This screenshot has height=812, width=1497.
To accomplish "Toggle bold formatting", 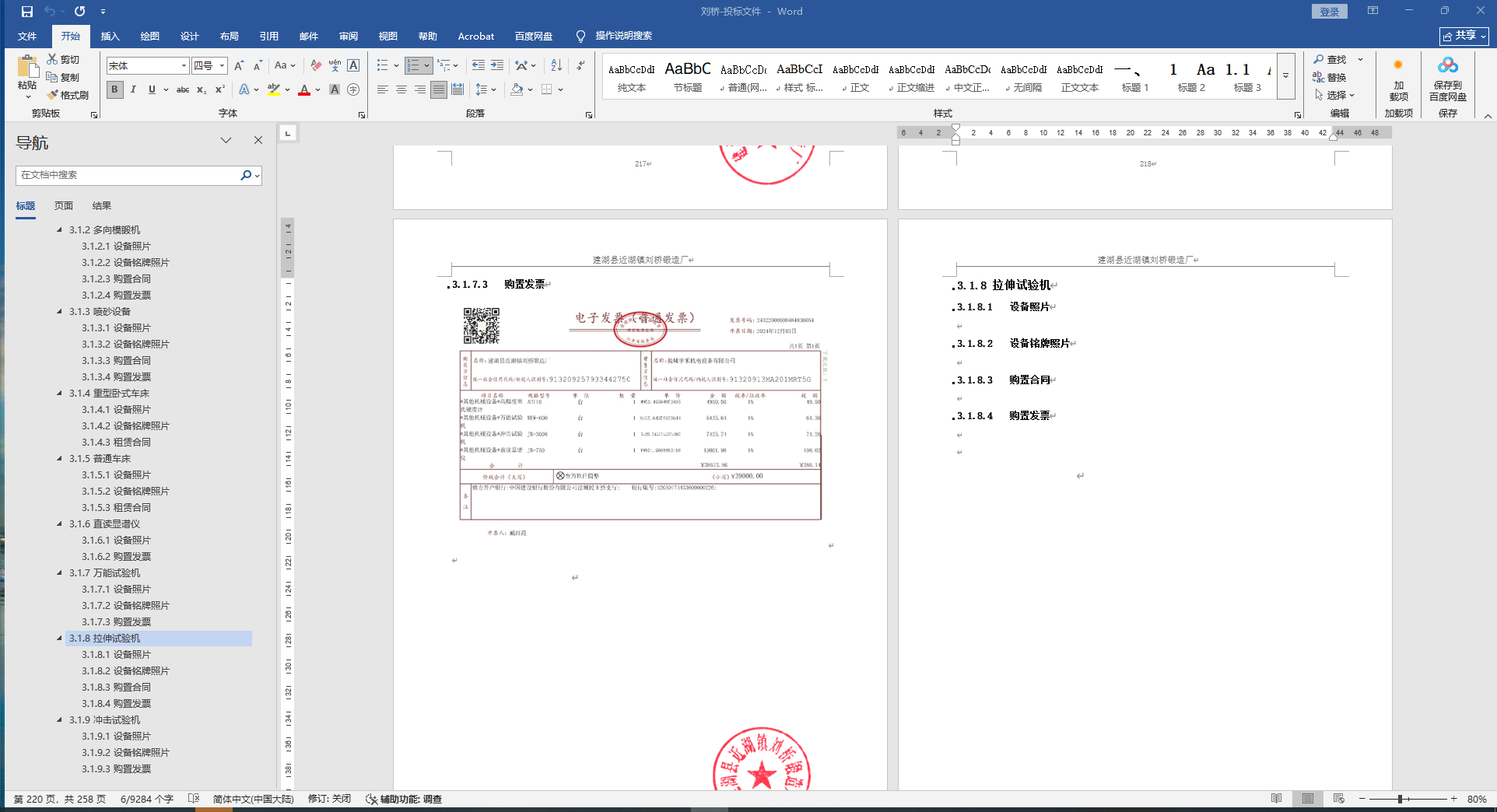I will 115,89.
